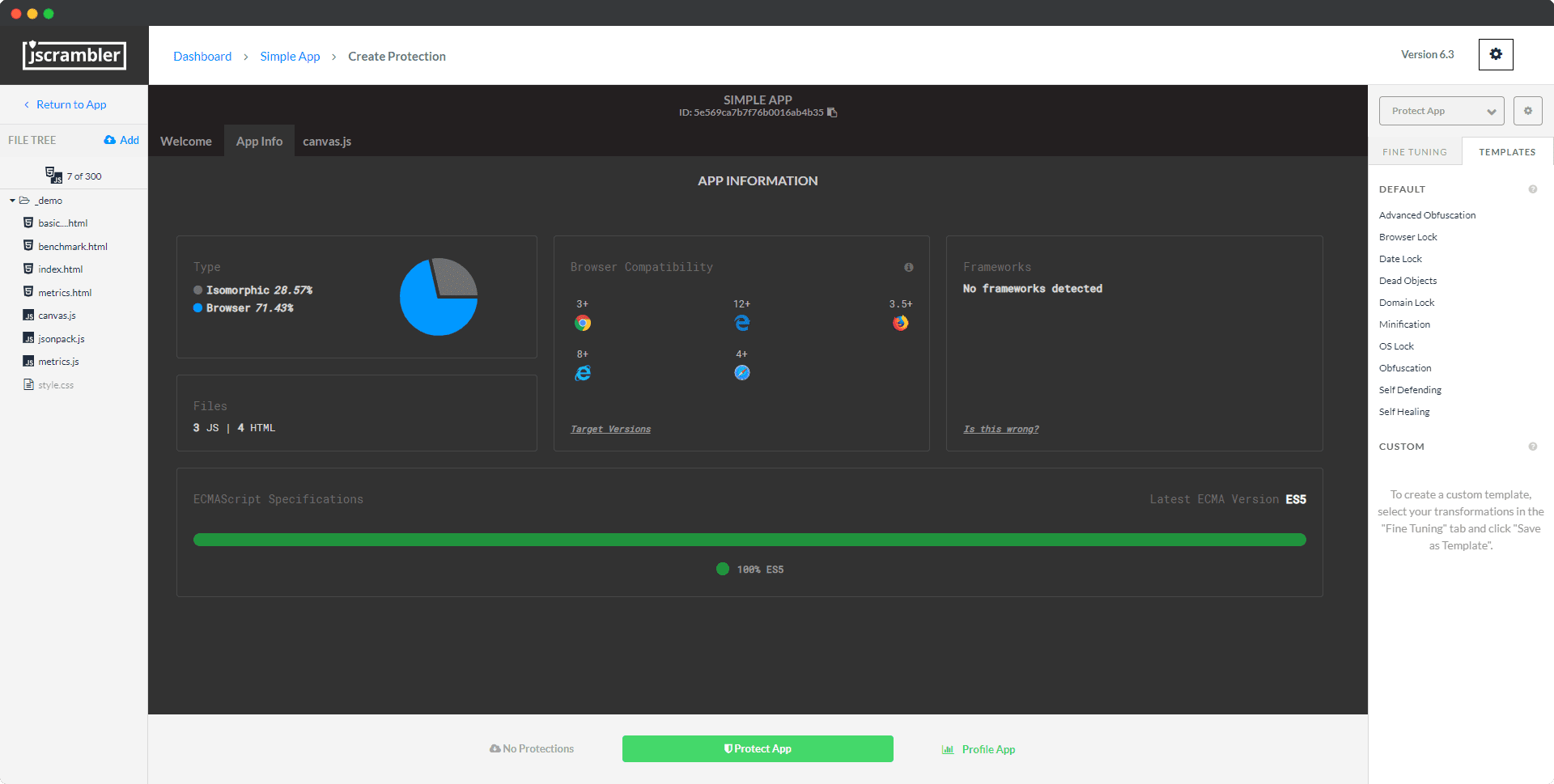Select the Self Healing template
The height and width of the screenshot is (784, 1554).
[x=1404, y=412]
